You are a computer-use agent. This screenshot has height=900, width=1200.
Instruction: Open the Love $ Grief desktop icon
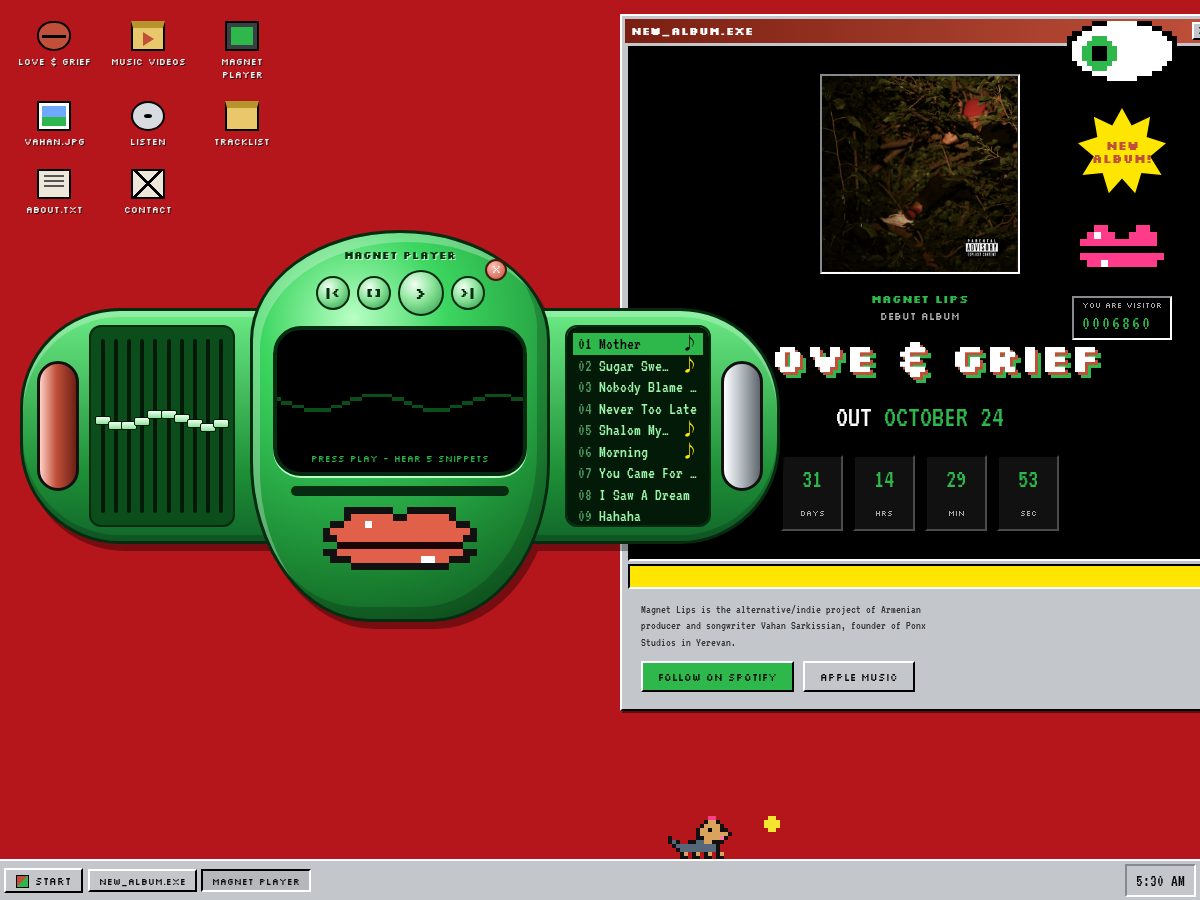pos(54,44)
